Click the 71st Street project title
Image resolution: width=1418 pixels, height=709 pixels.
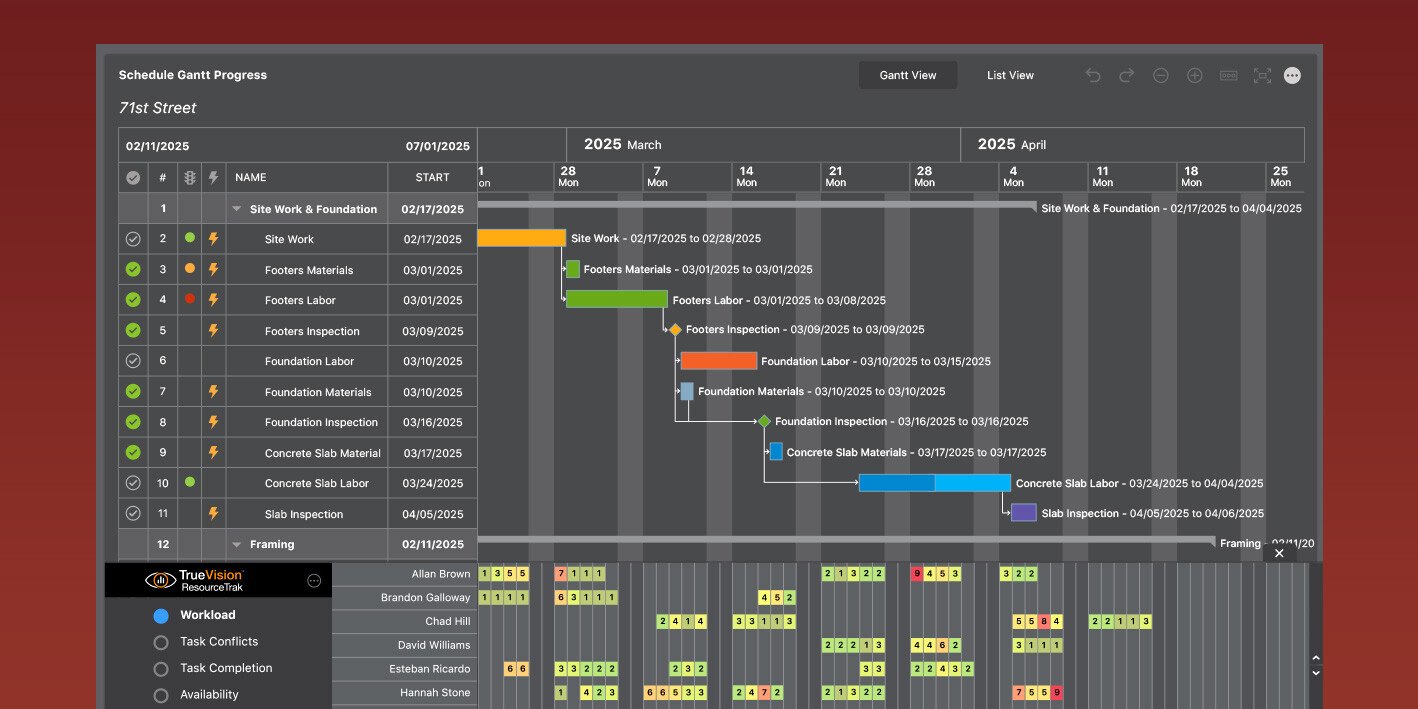tap(157, 108)
